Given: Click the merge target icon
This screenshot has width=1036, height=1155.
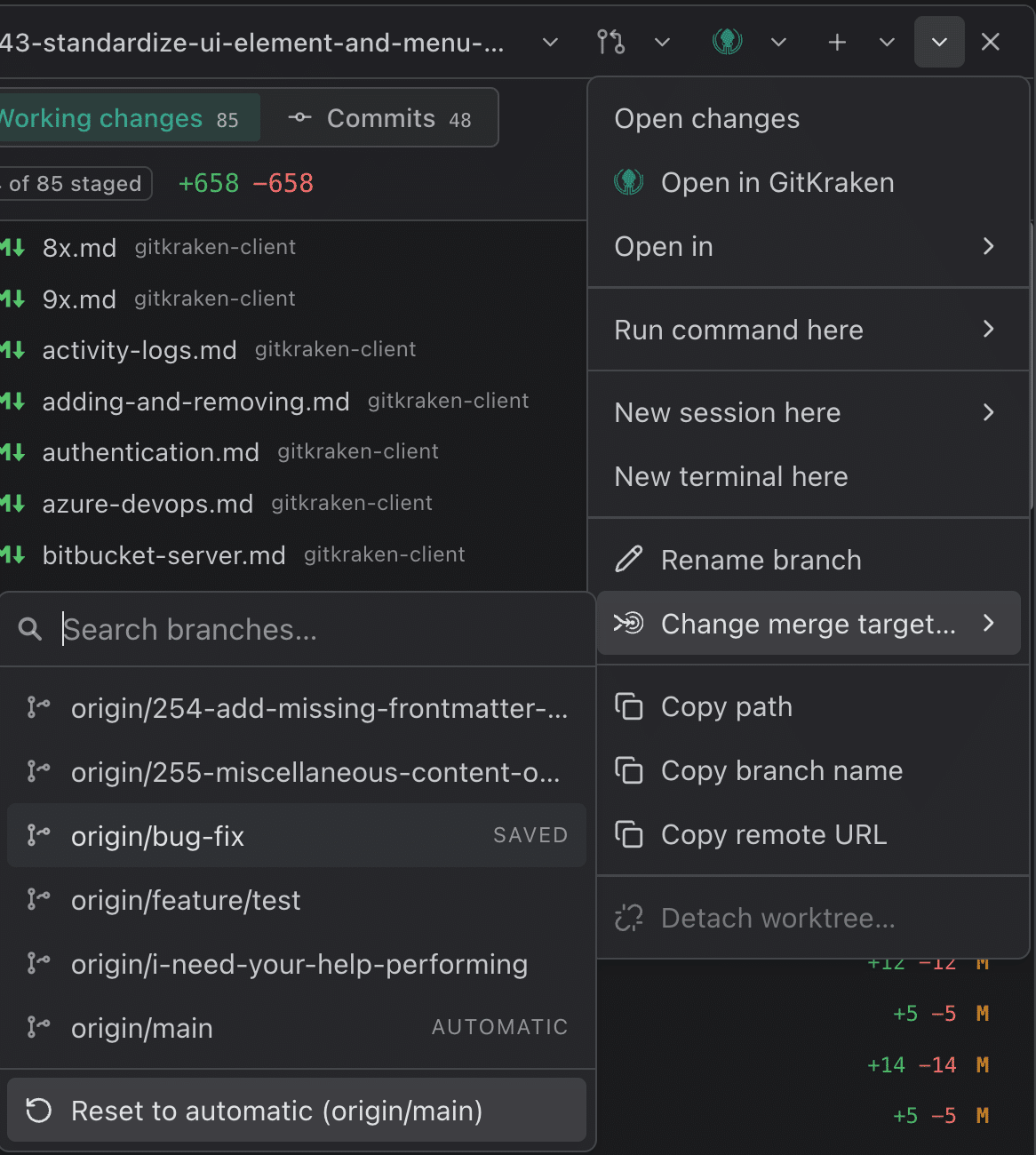Looking at the screenshot, I should [629, 624].
